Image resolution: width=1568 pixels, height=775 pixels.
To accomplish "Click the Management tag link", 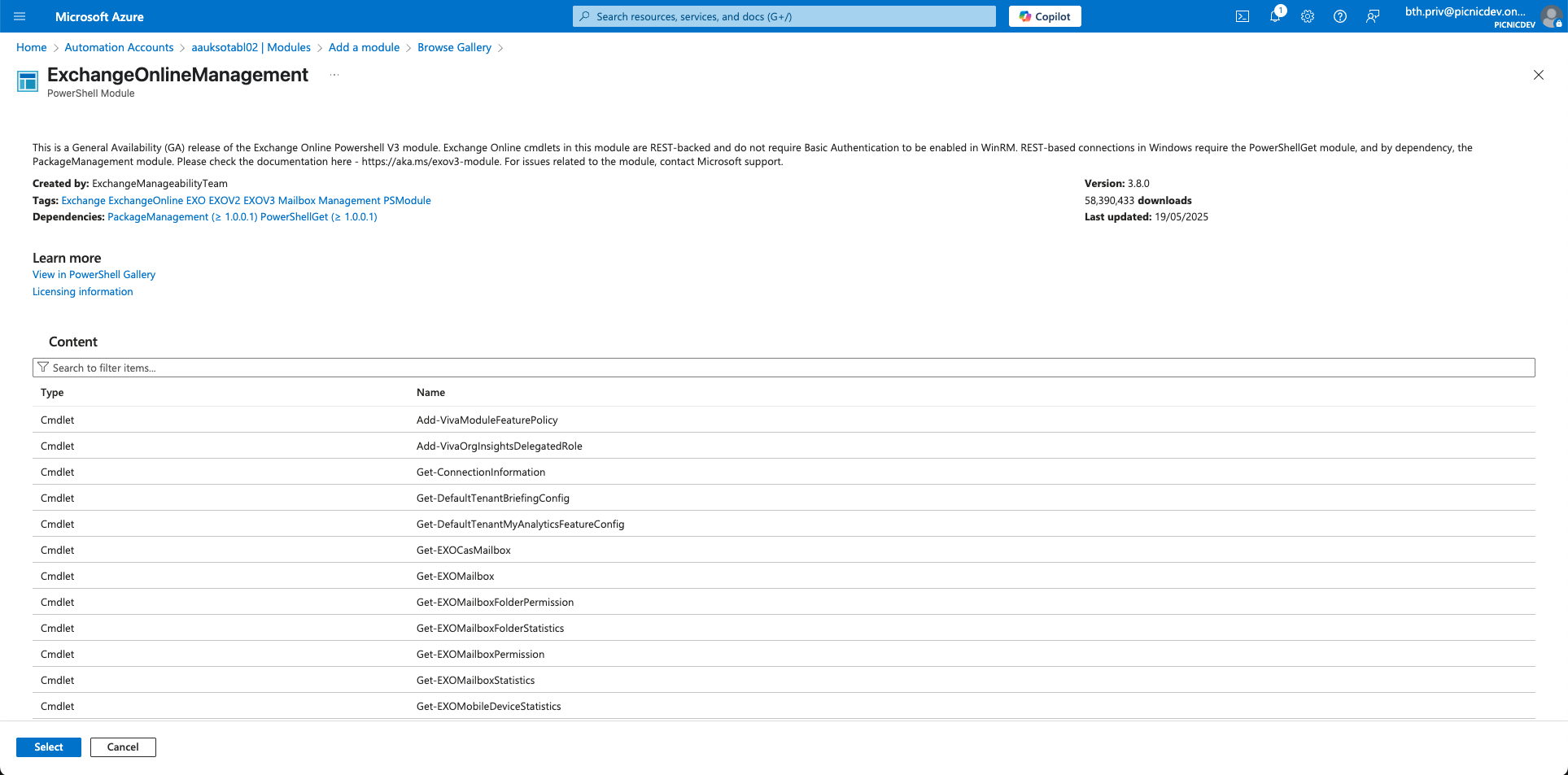I will pyautogui.click(x=349, y=200).
